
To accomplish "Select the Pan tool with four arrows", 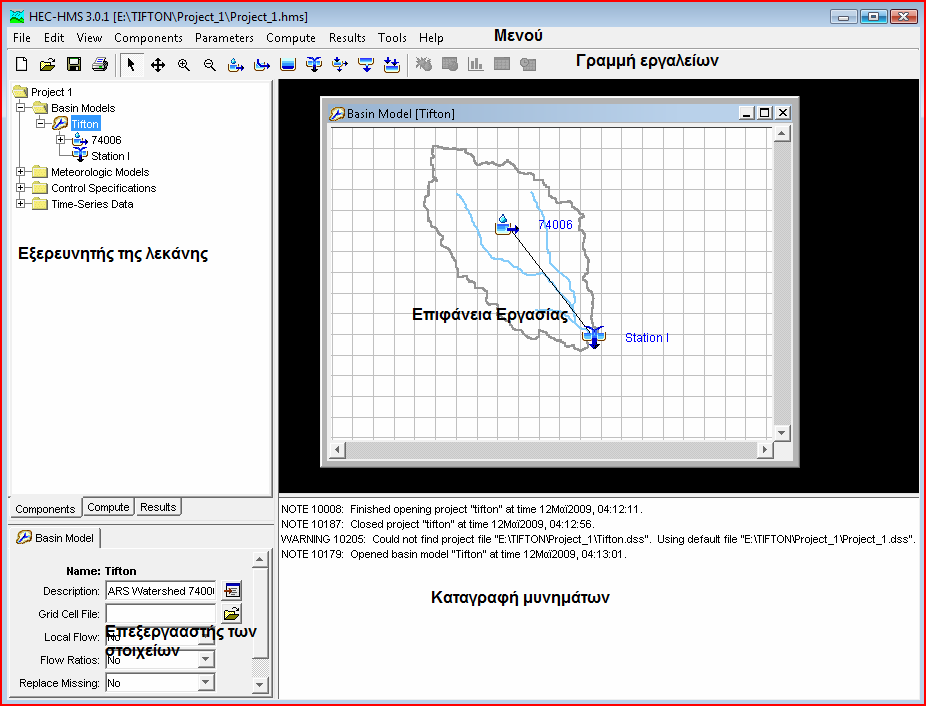I will (158, 64).
